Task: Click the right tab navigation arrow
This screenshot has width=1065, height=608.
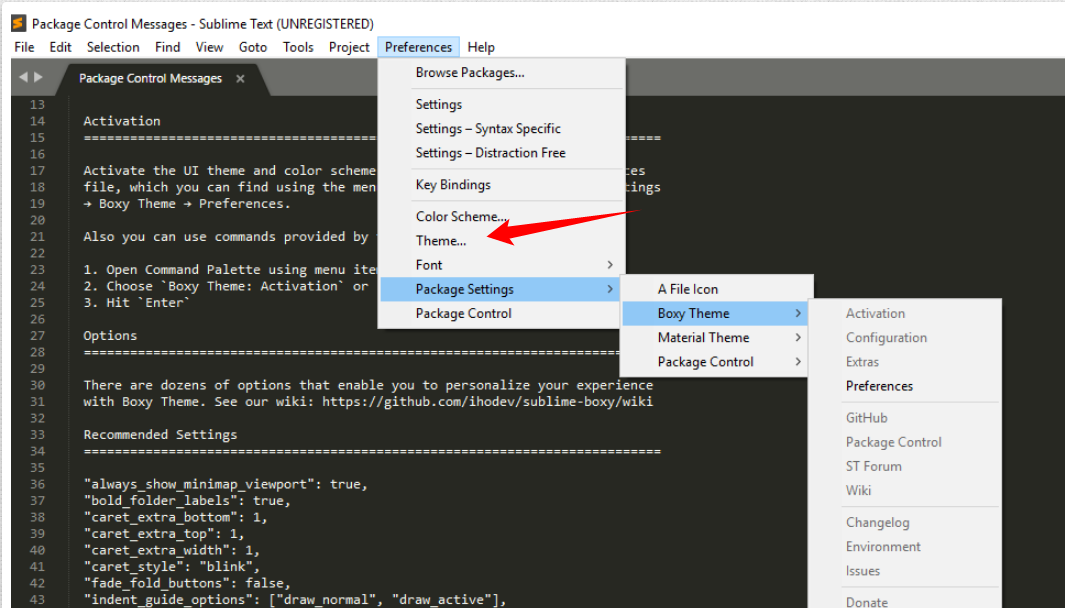Action: pos(39,77)
